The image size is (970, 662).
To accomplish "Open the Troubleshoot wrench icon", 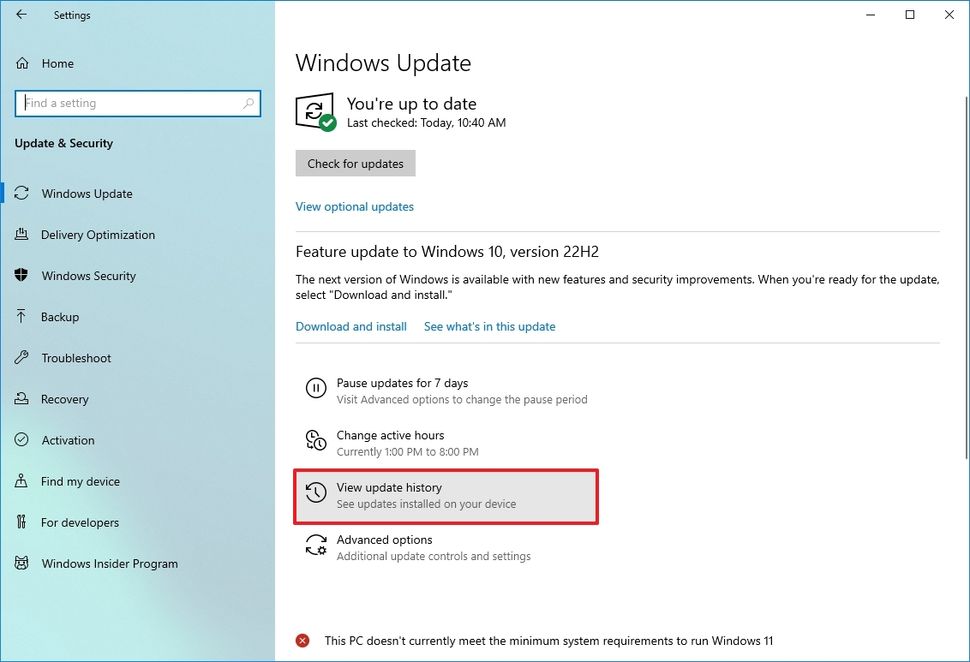I will tap(20, 358).
